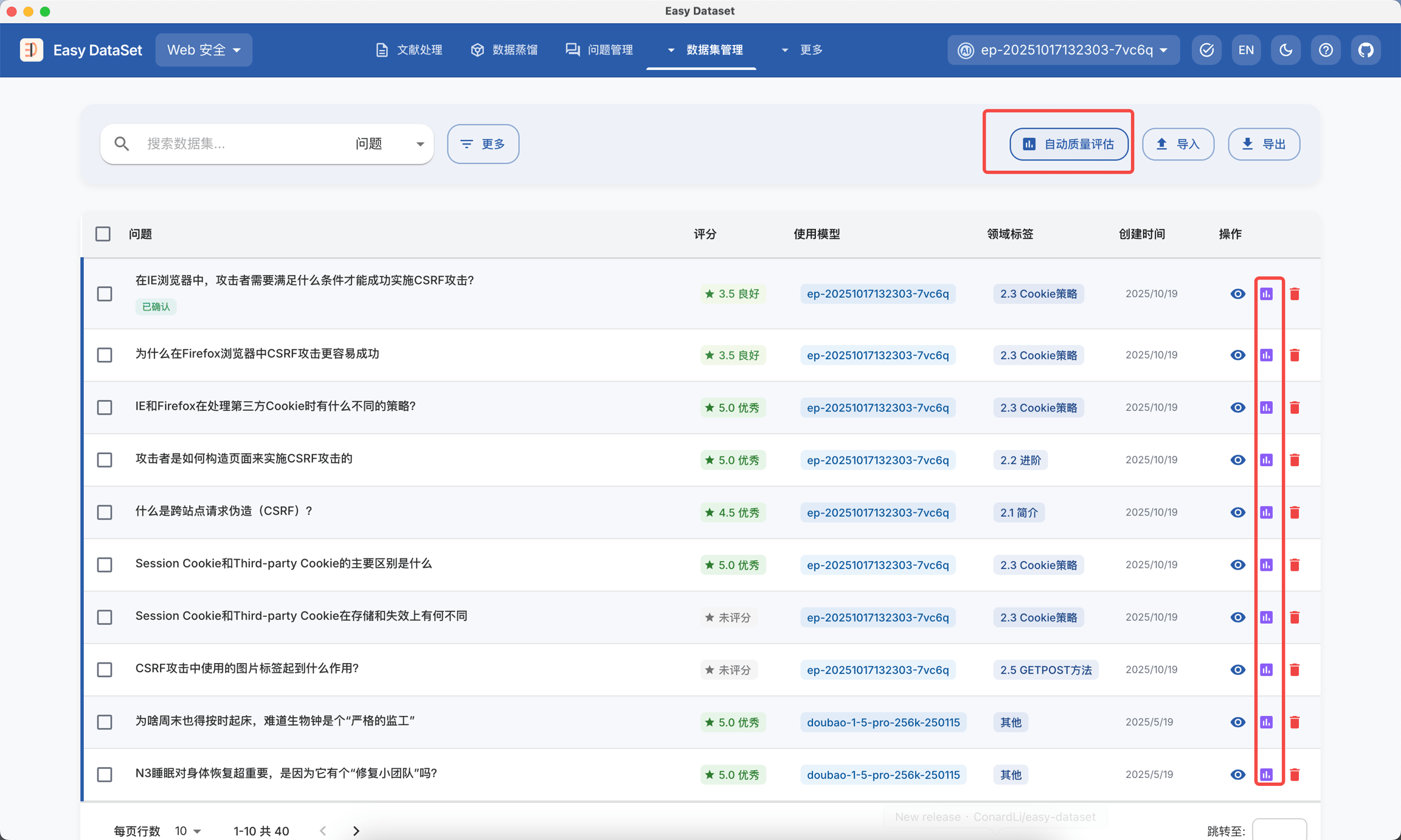Screen dimensions: 1401x840
Task: View details of CSRF图片标签 question
Action: (1237, 670)
